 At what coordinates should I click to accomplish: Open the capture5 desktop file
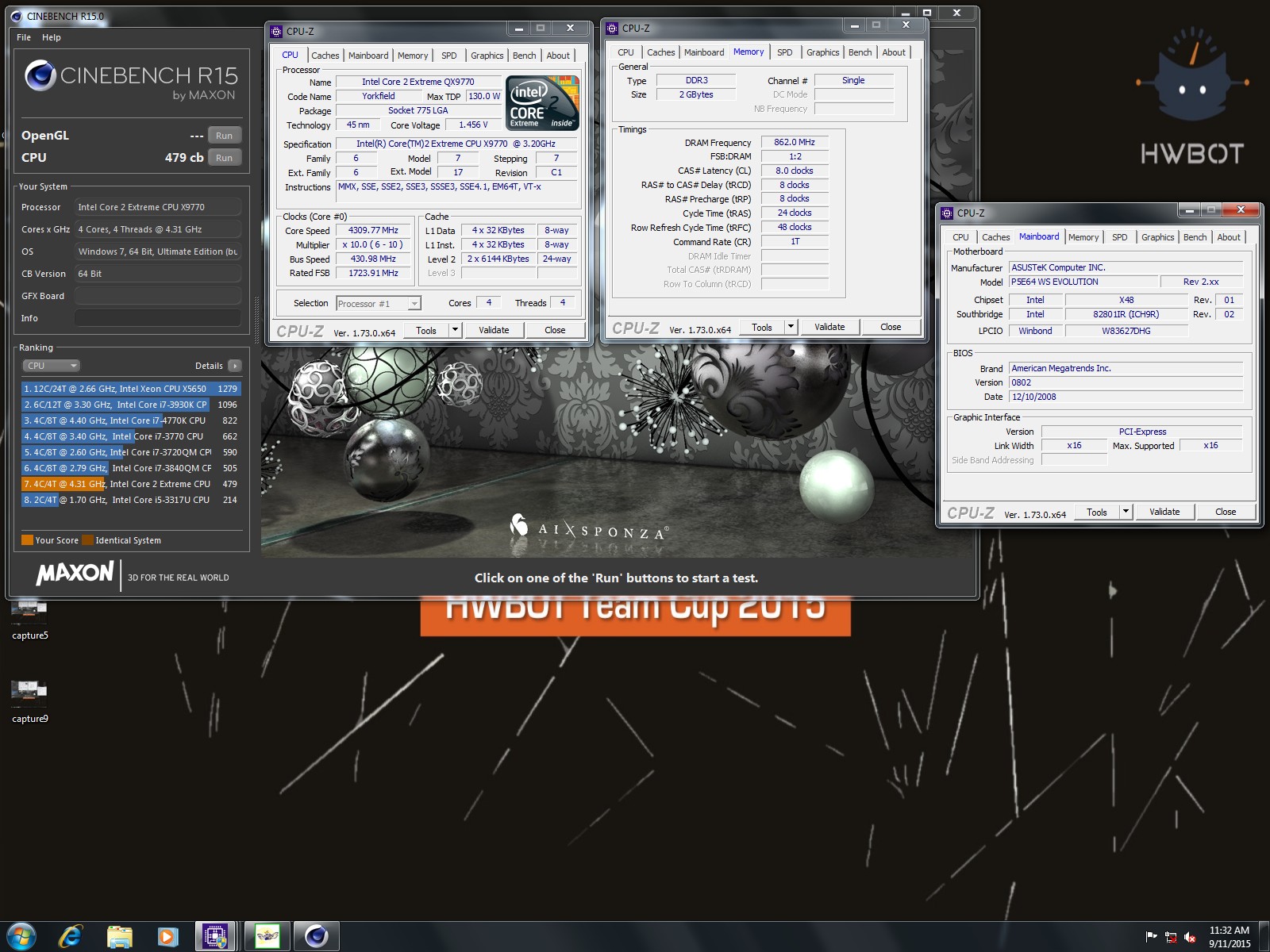pyautogui.click(x=30, y=620)
